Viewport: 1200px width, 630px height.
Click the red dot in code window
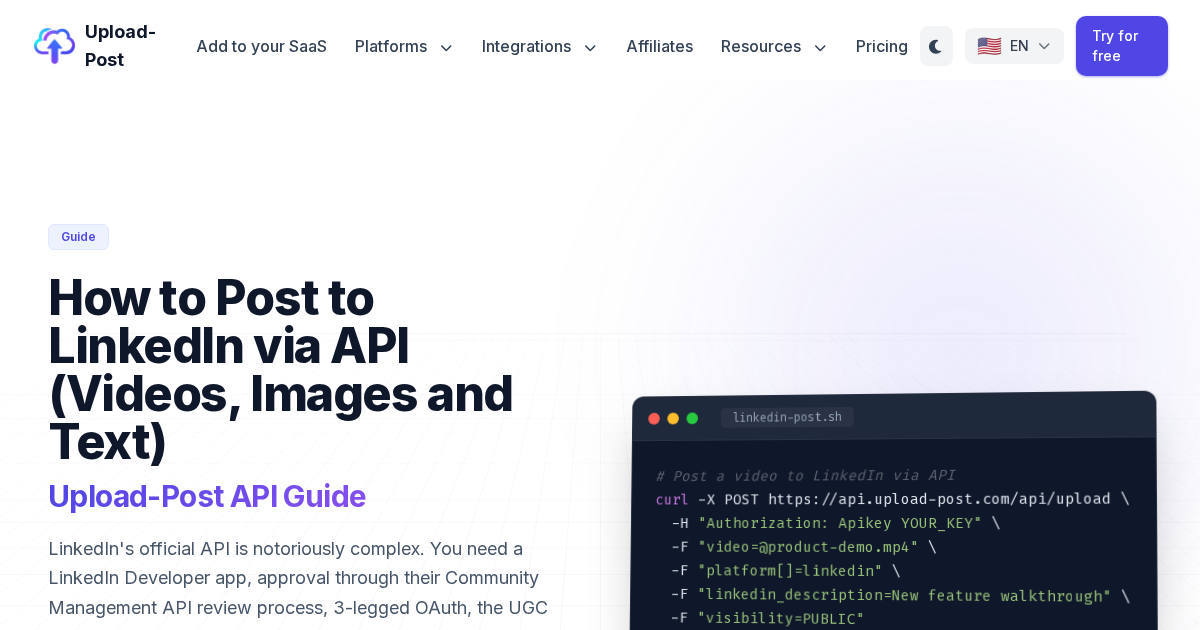tap(654, 419)
